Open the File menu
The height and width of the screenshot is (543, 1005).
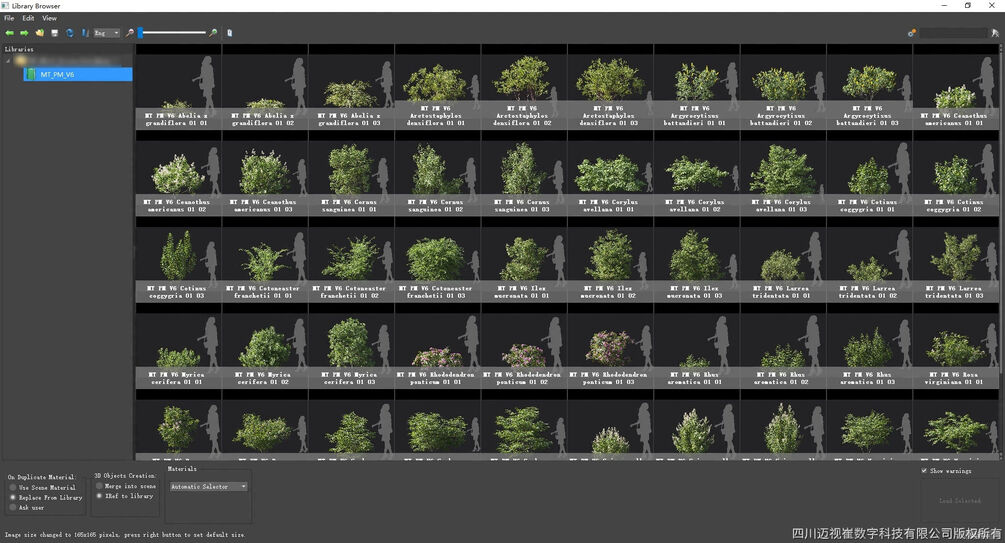point(9,18)
